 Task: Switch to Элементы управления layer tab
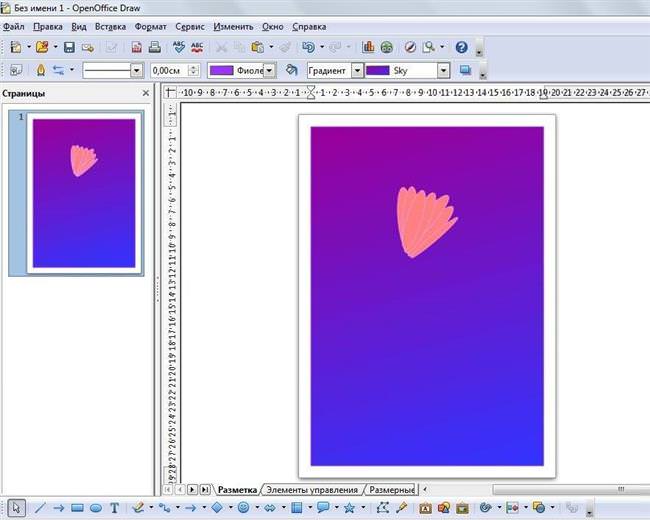coord(312,490)
